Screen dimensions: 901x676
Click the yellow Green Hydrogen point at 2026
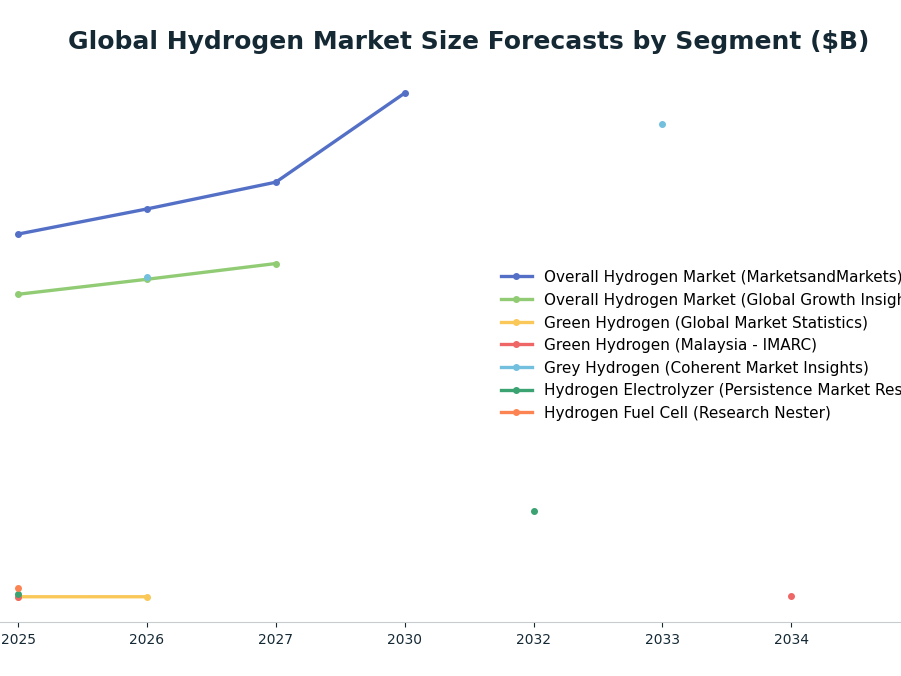coord(147,597)
